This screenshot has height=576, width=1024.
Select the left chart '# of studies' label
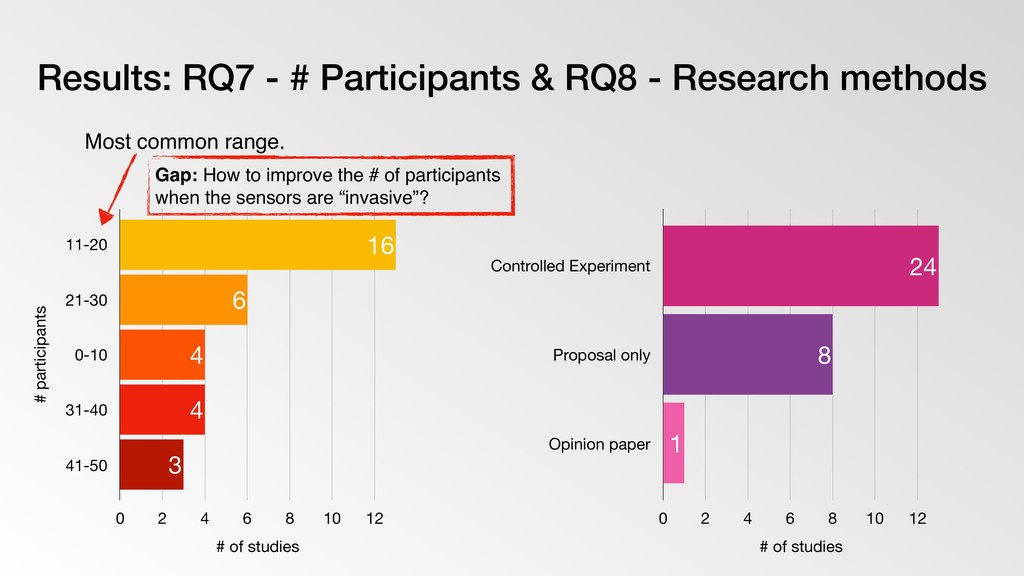point(257,547)
